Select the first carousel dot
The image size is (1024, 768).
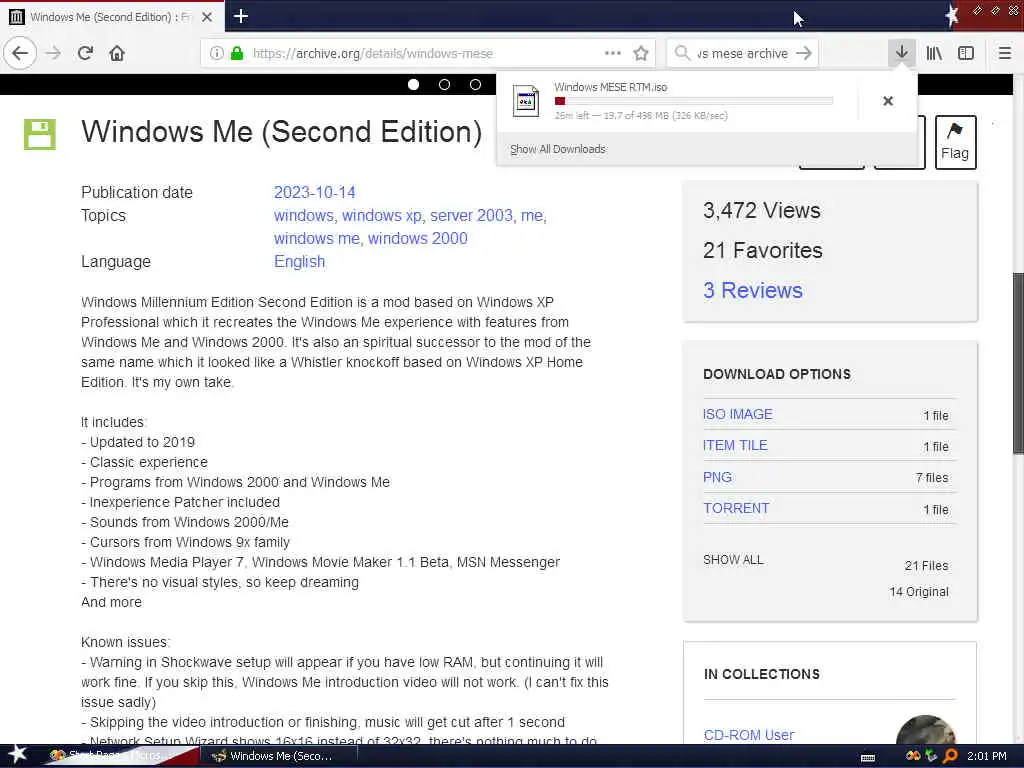413,84
